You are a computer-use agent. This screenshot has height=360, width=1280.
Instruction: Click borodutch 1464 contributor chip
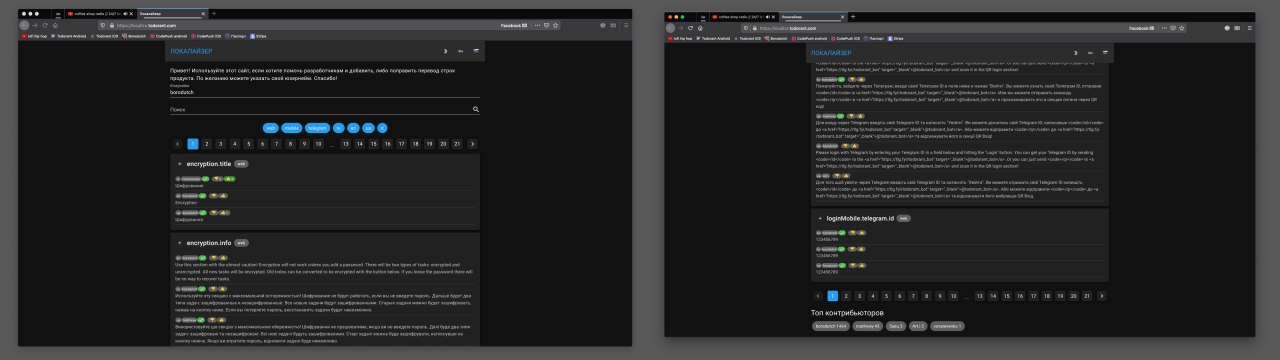(x=832, y=326)
